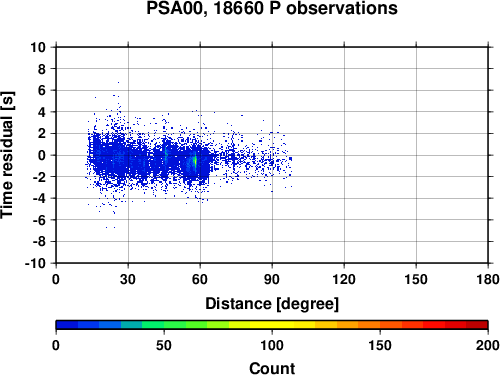The width and height of the screenshot is (500, 375).
Task: Click y-axis tick label '4'
Action: click(42, 112)
